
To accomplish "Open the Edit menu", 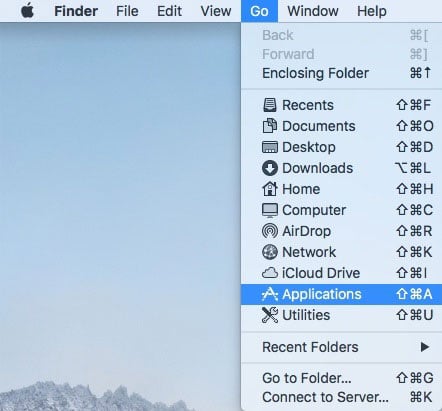I will tap(169, 11).
